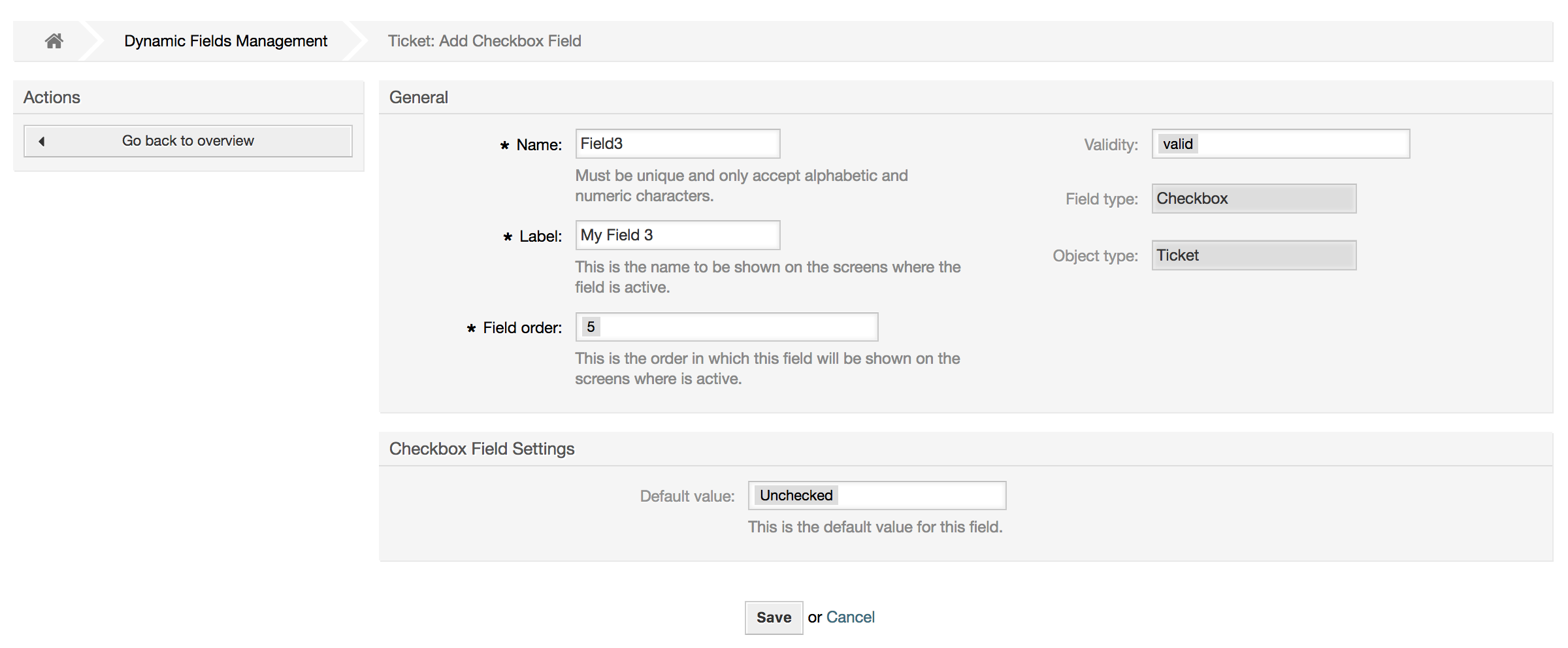Cancel creating the checkbox field
Image resolution: width=1568 pixels, height=648 pixels.
pyautogui.click(x=850, y=617)
